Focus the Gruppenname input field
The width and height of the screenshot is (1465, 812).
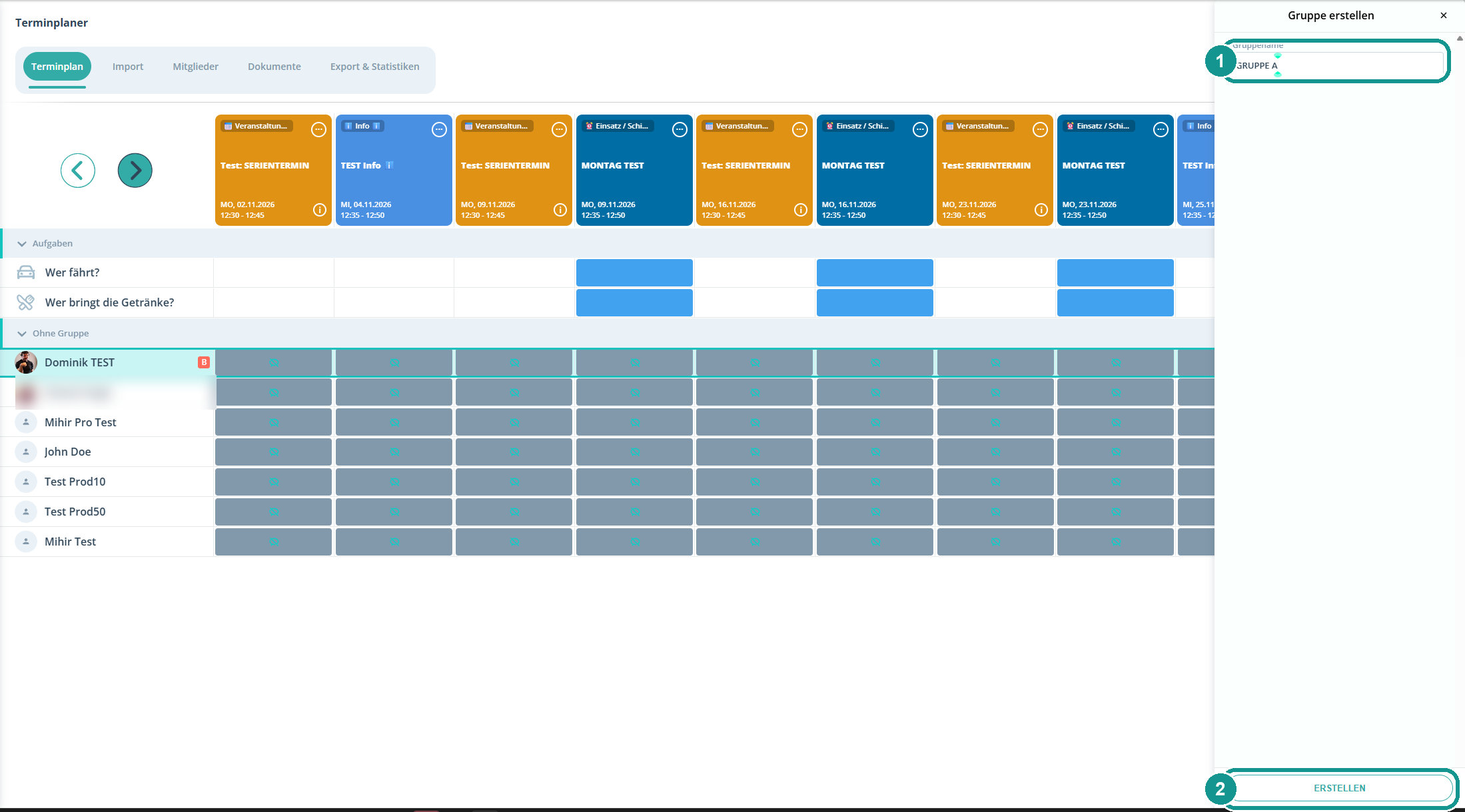(1338, 65)
